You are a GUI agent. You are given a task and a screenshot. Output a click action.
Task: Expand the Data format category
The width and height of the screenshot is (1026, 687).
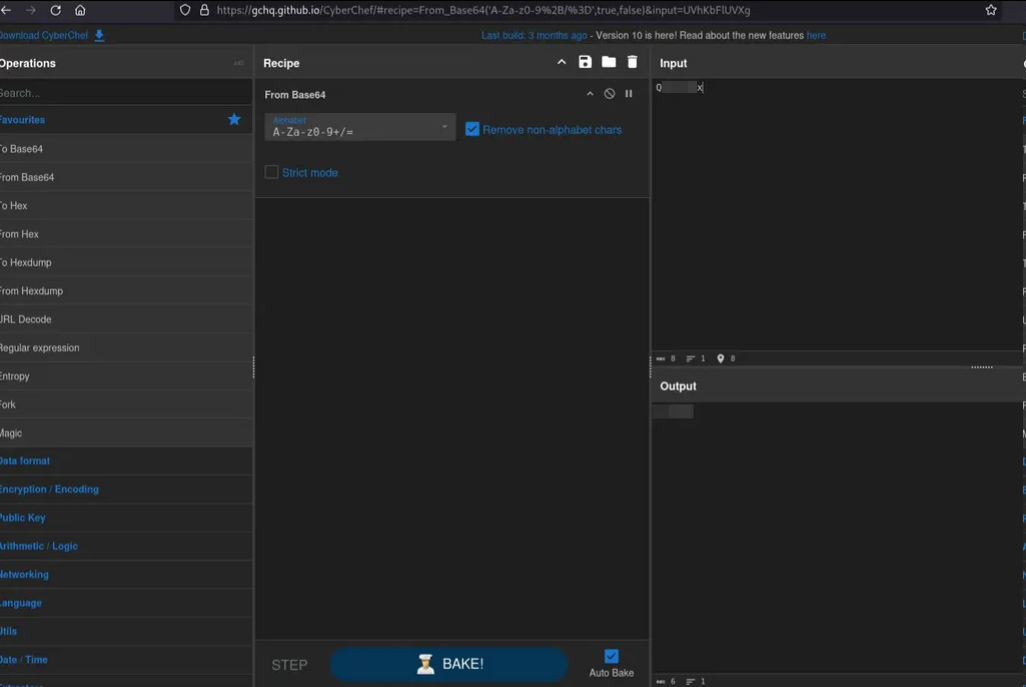[x=25, y=461]
